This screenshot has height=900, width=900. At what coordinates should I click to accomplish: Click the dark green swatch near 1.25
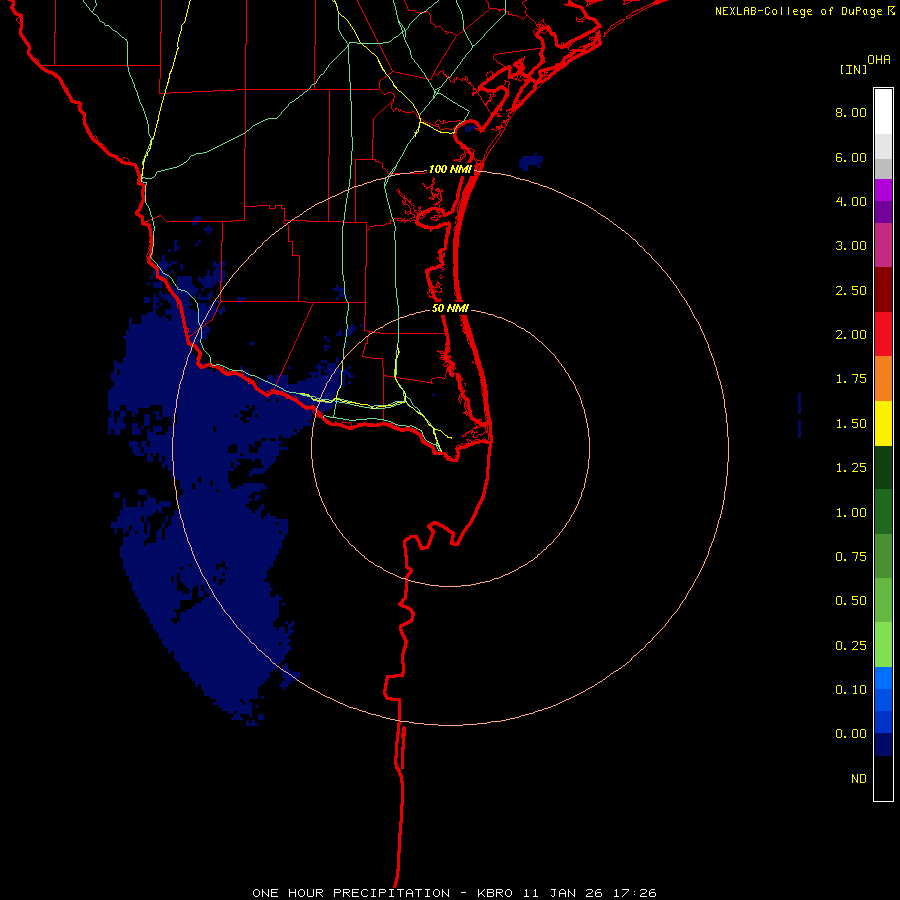883,467
